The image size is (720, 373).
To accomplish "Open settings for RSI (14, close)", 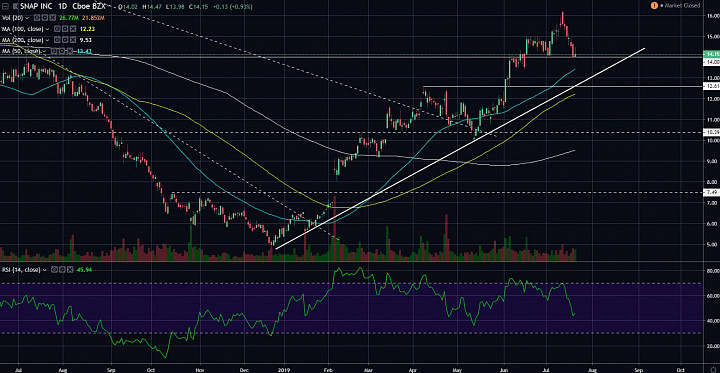I will point(62,270).
